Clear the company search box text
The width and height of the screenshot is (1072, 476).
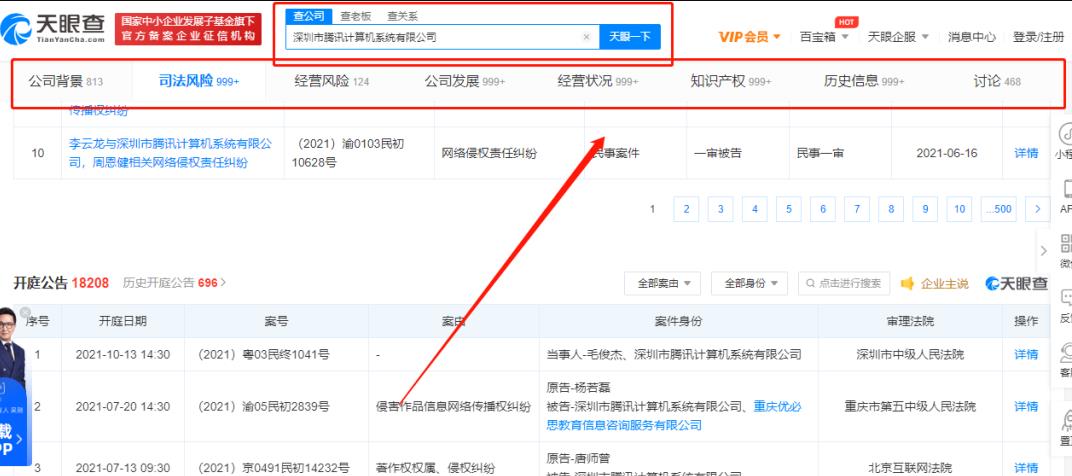coord(586,37)
